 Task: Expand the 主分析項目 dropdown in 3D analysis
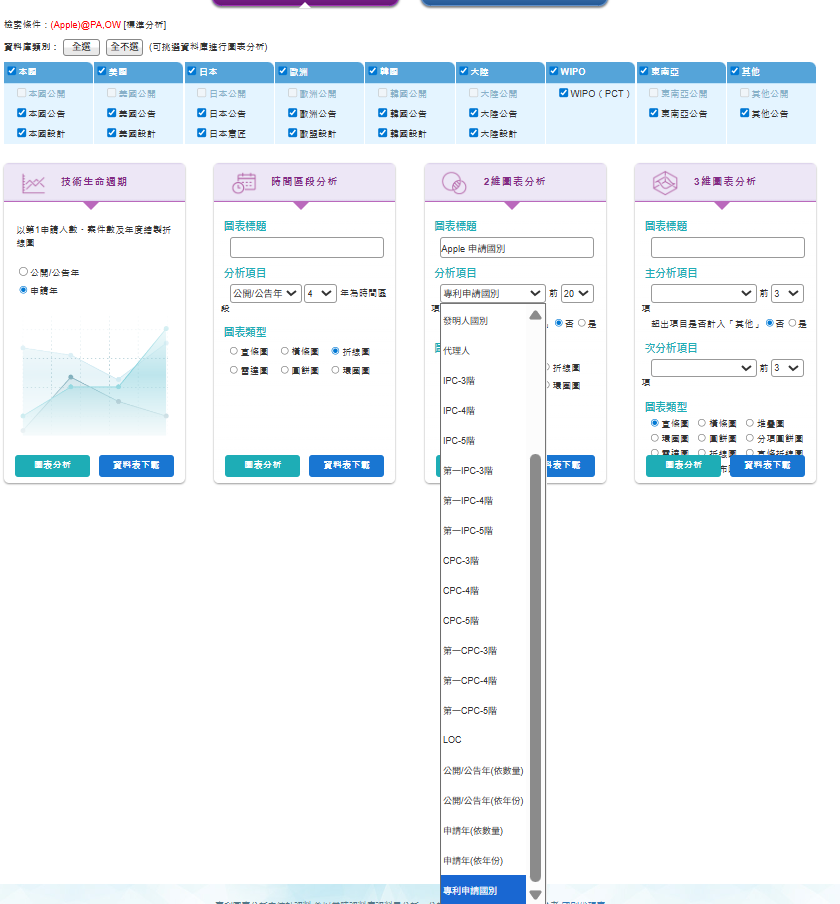(x=703, y=293)
